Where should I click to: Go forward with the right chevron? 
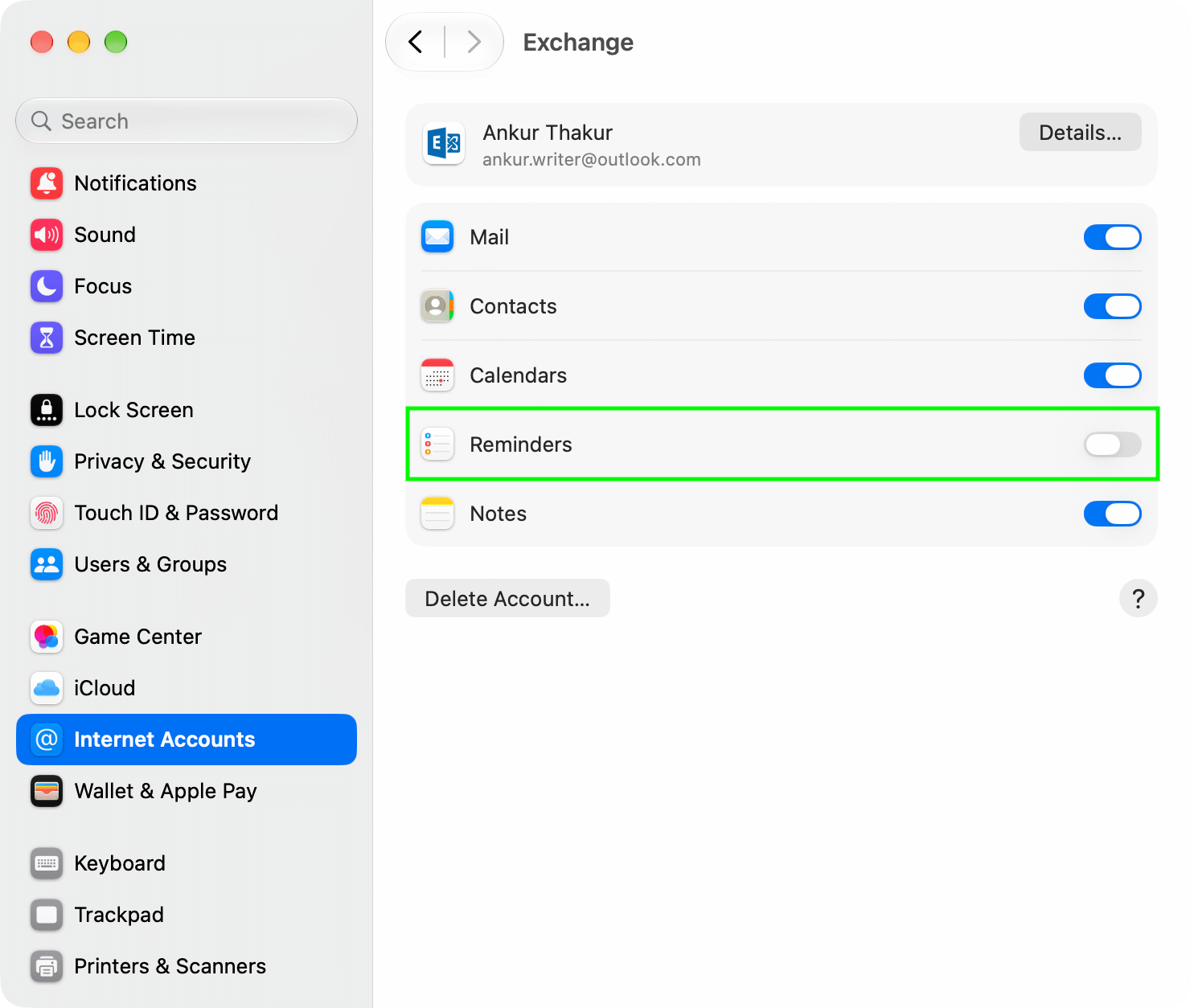click(x=474, y=42)
